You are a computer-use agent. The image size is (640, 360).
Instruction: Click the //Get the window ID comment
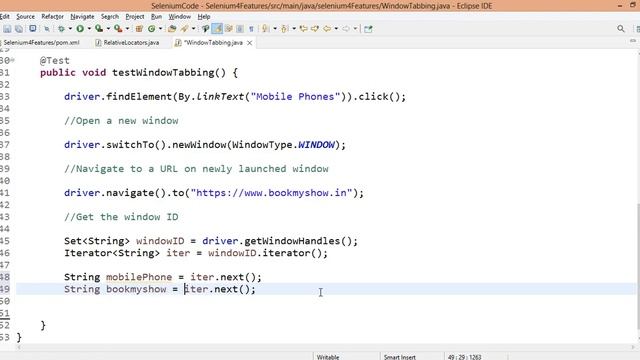pos(121,217)
